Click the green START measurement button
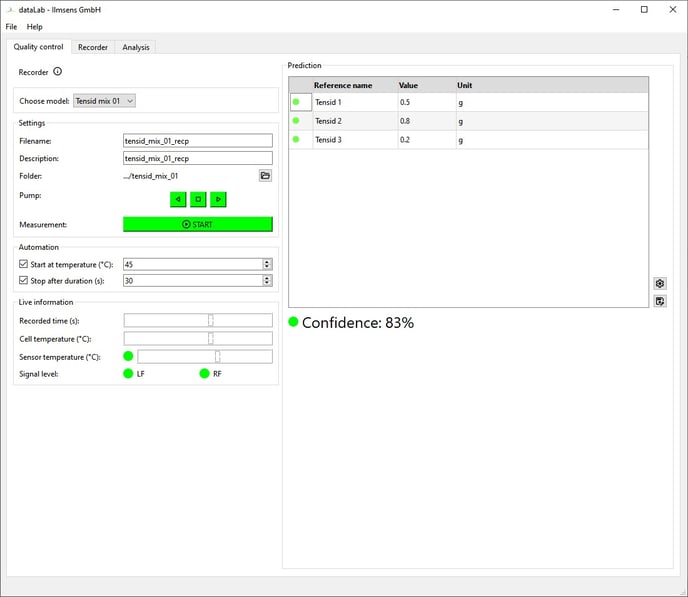 197,224
